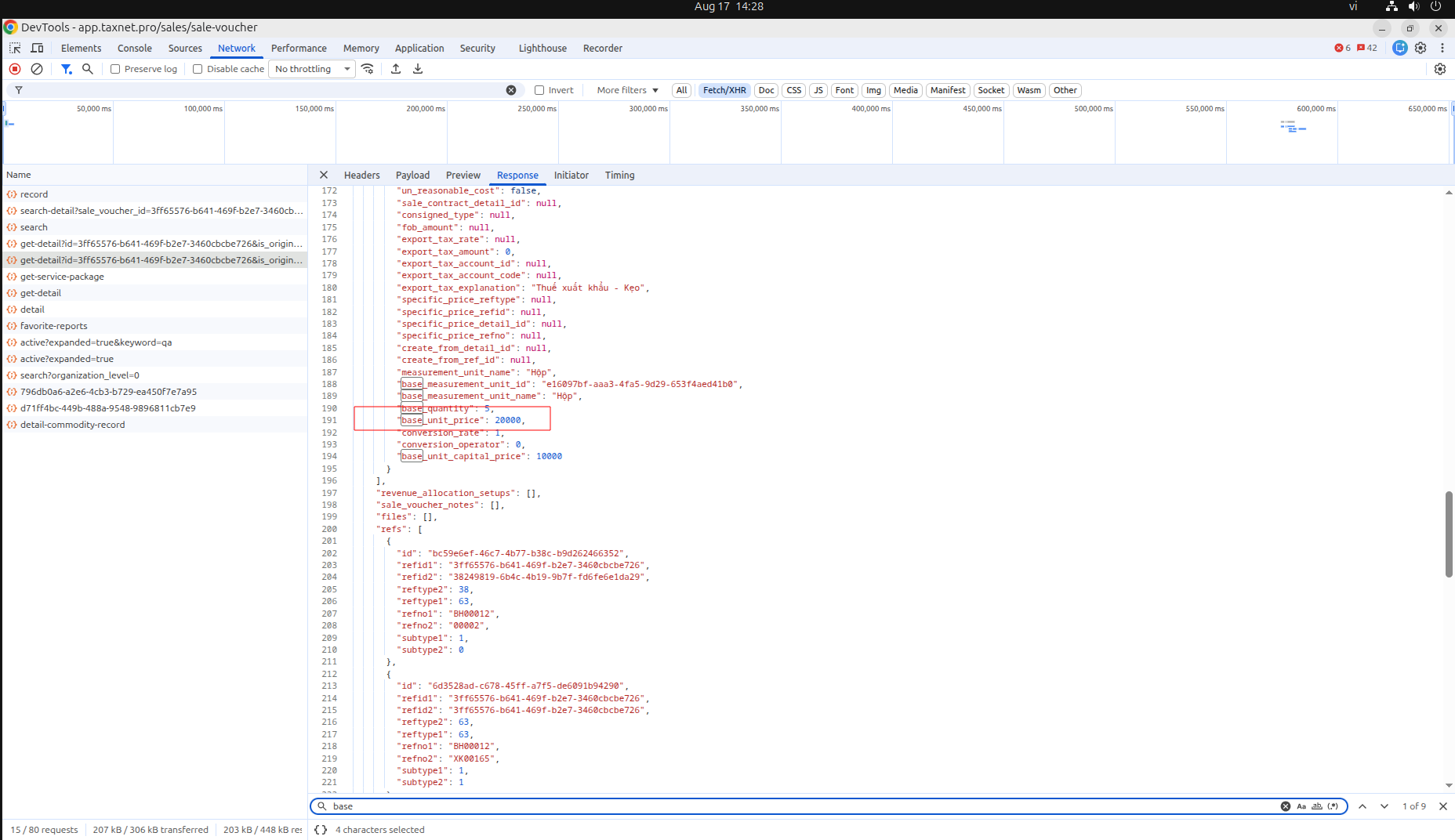Open the Preview tab
This screenshot has width=1455, height=840.
[463, 176]
